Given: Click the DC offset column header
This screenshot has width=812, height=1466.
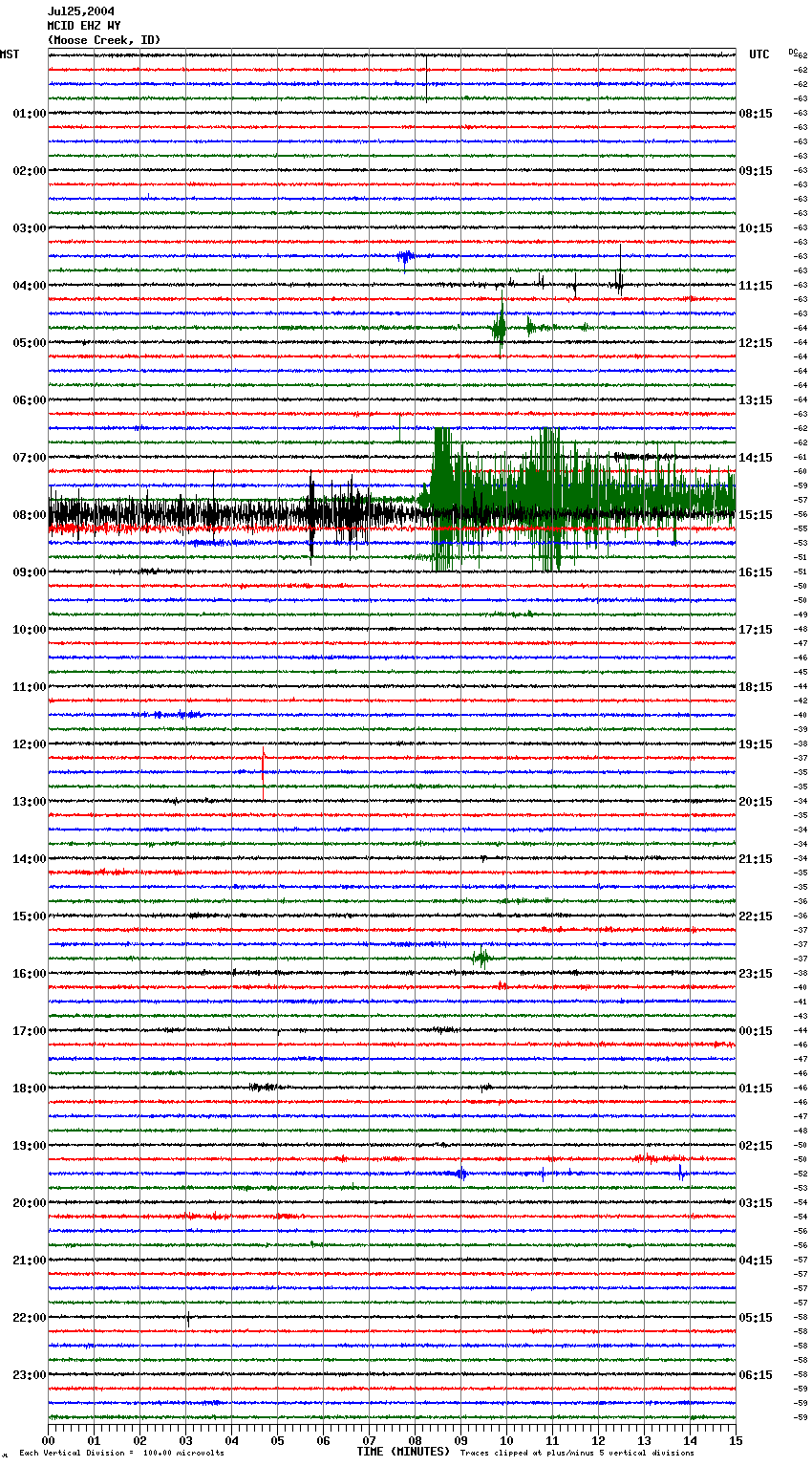Looking at the screenshot, I should click(793, 52).
